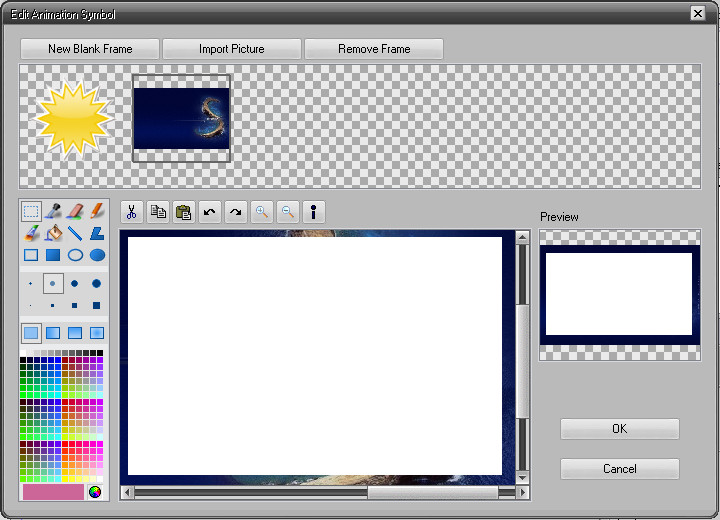
Task: Select the eraser tool
Action: point(75,211)
